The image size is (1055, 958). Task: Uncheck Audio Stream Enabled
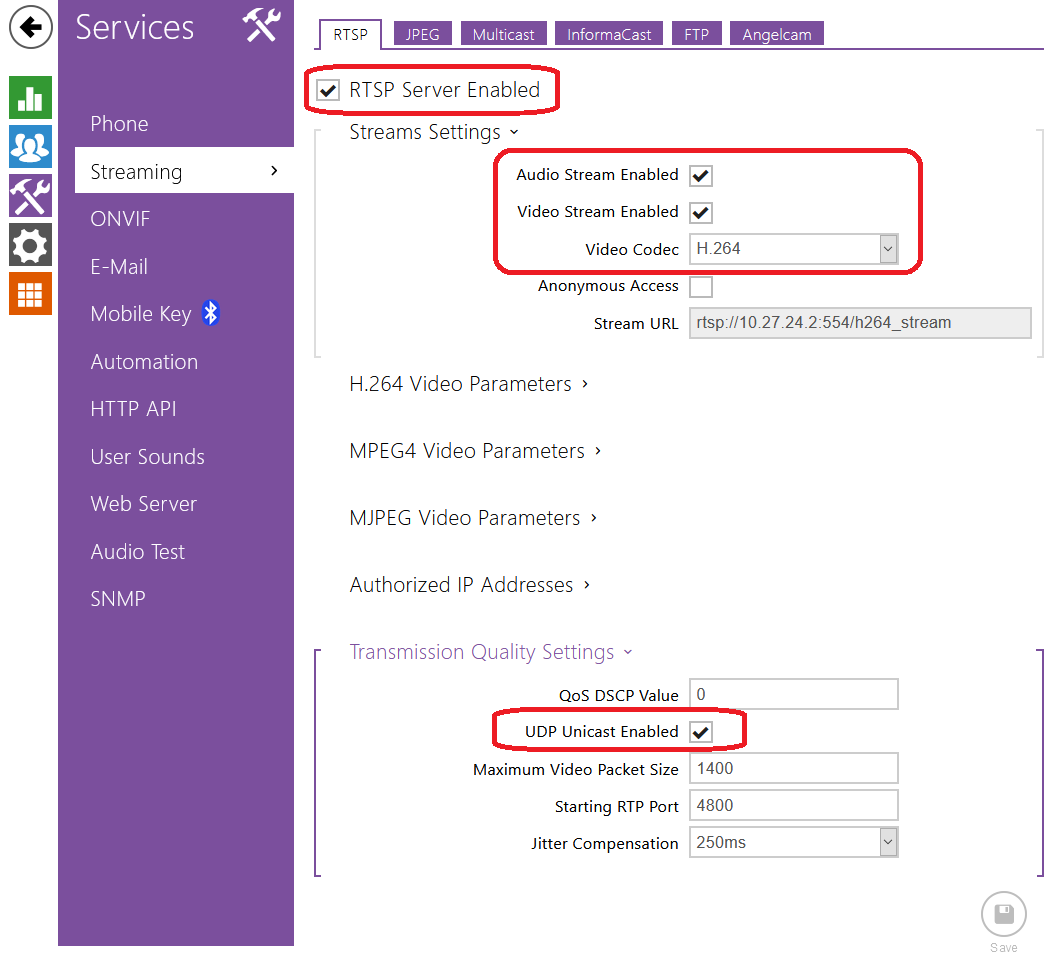click(700, 176)
